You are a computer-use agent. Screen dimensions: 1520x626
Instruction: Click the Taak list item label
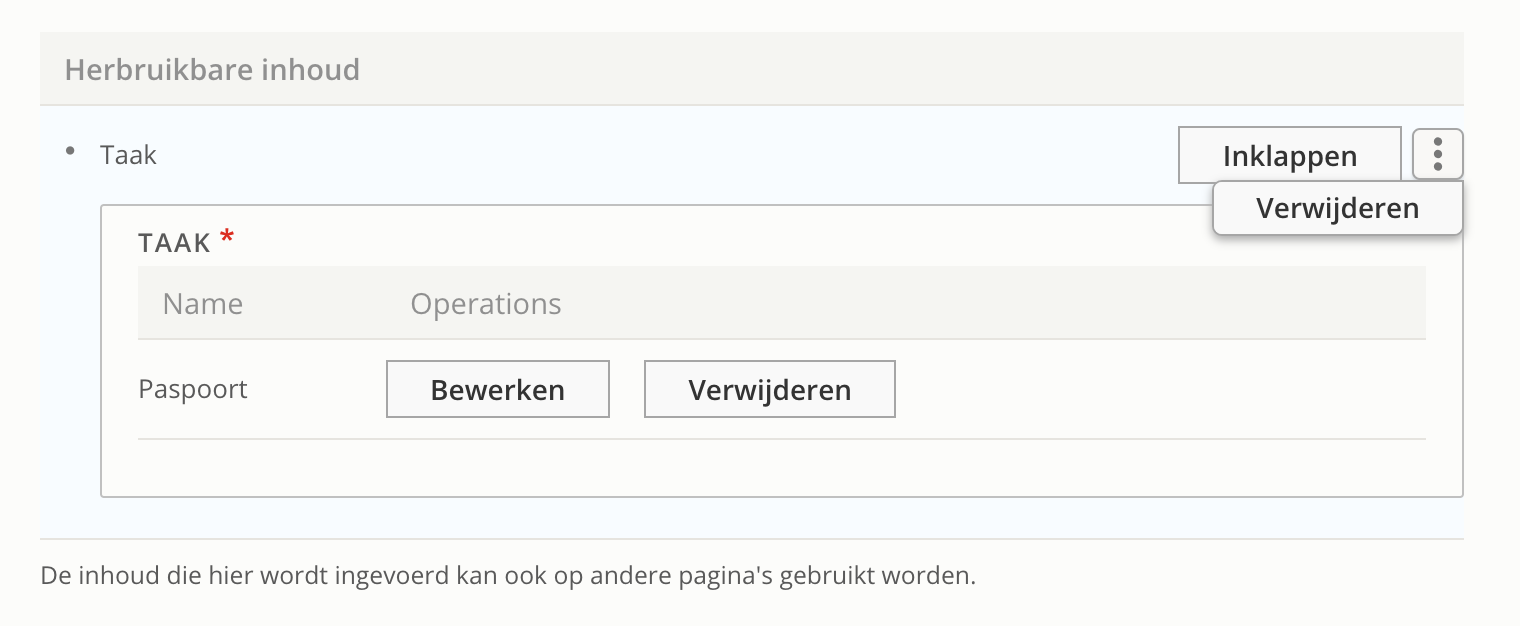coord(129,155)
